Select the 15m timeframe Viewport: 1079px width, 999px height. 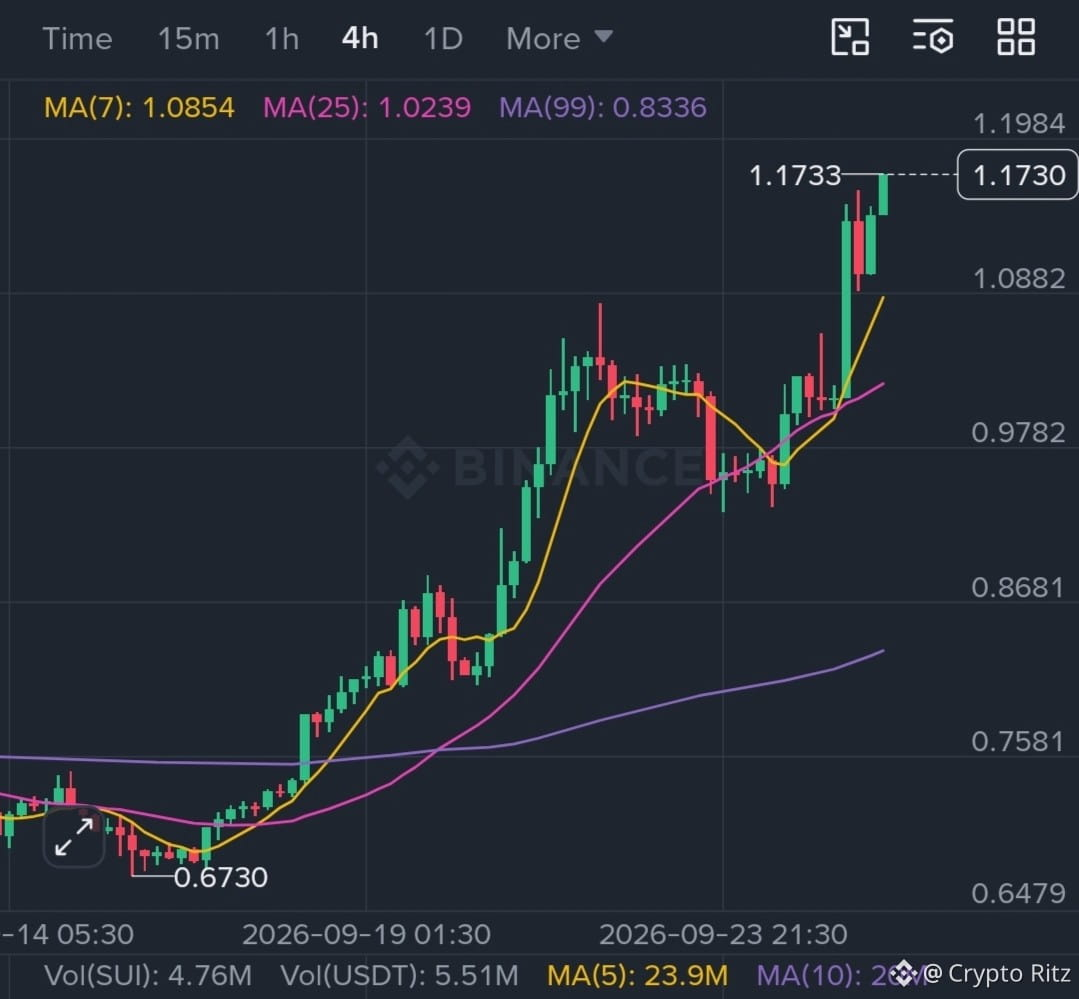coord(189,39)
